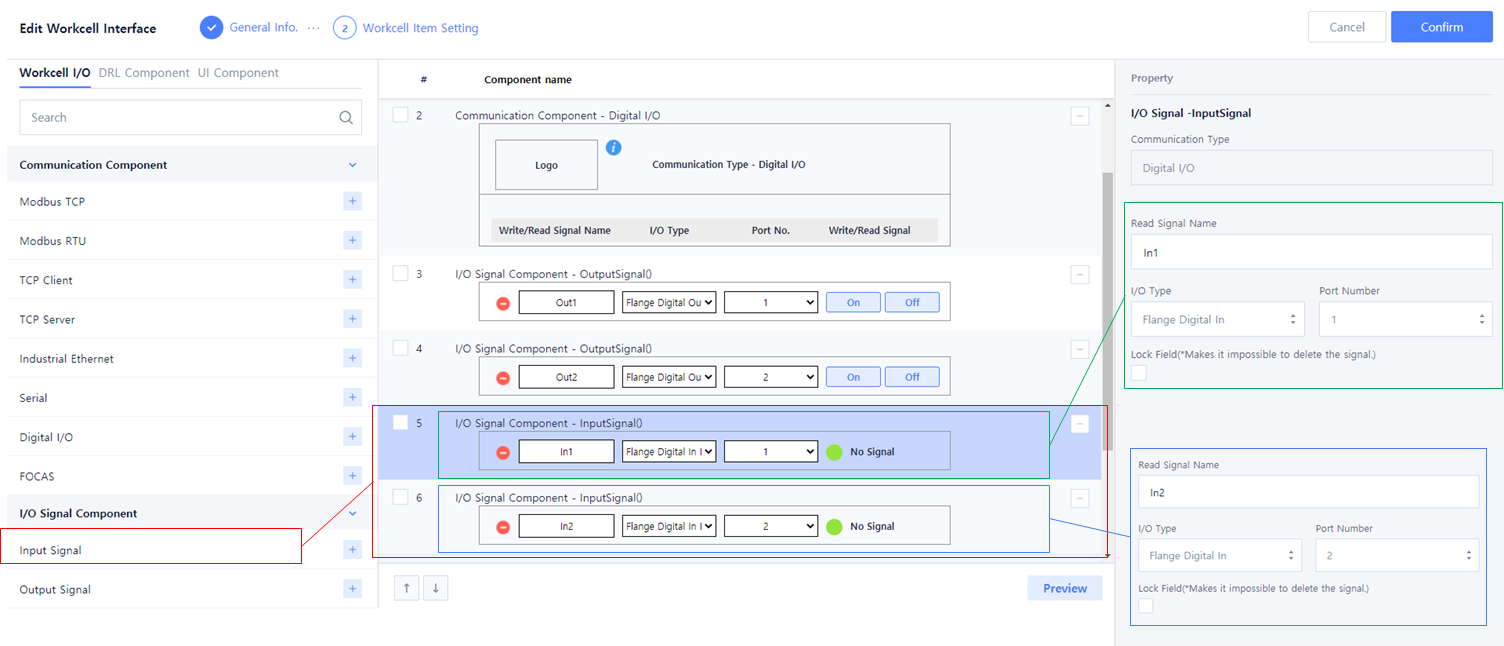Viewport: 1504px width, 646px height.
Task: Open the port number dropdown for In1
Action: pos(770,452)
